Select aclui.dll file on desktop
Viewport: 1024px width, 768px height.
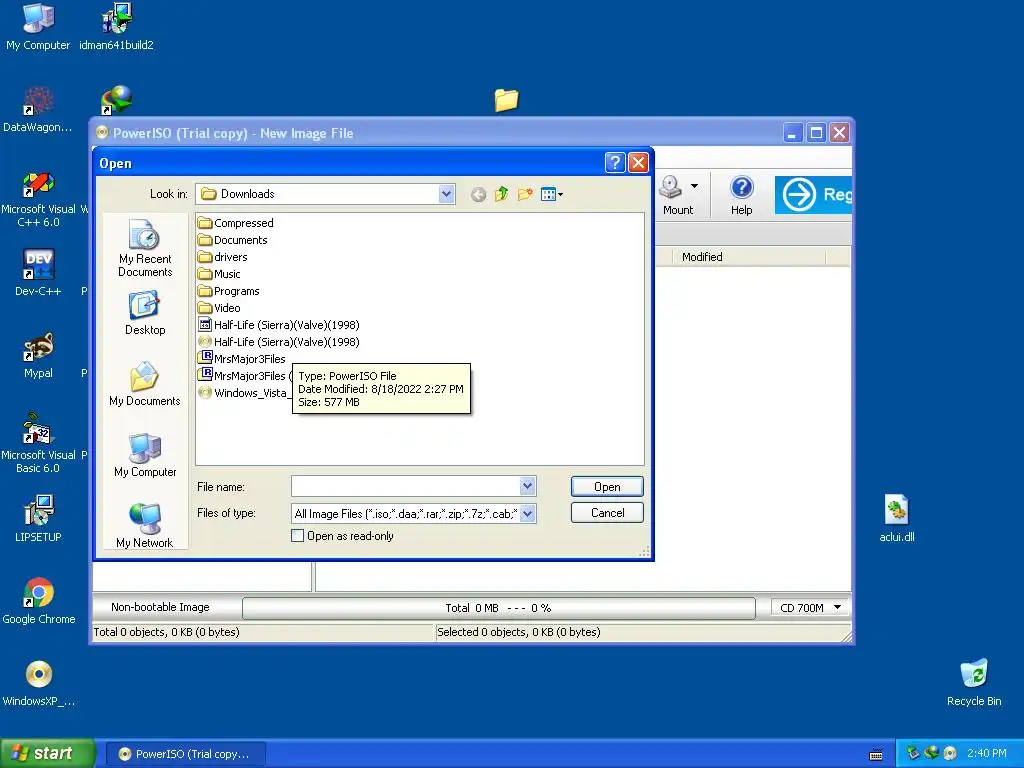point(897,519)
